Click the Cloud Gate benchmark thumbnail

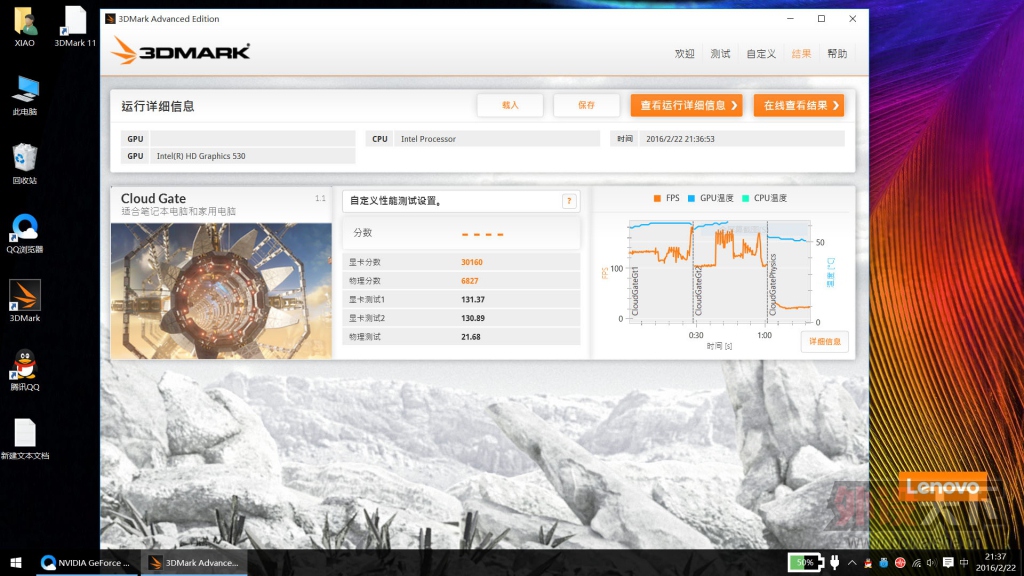pyautogui.click(x=221, y=291)
